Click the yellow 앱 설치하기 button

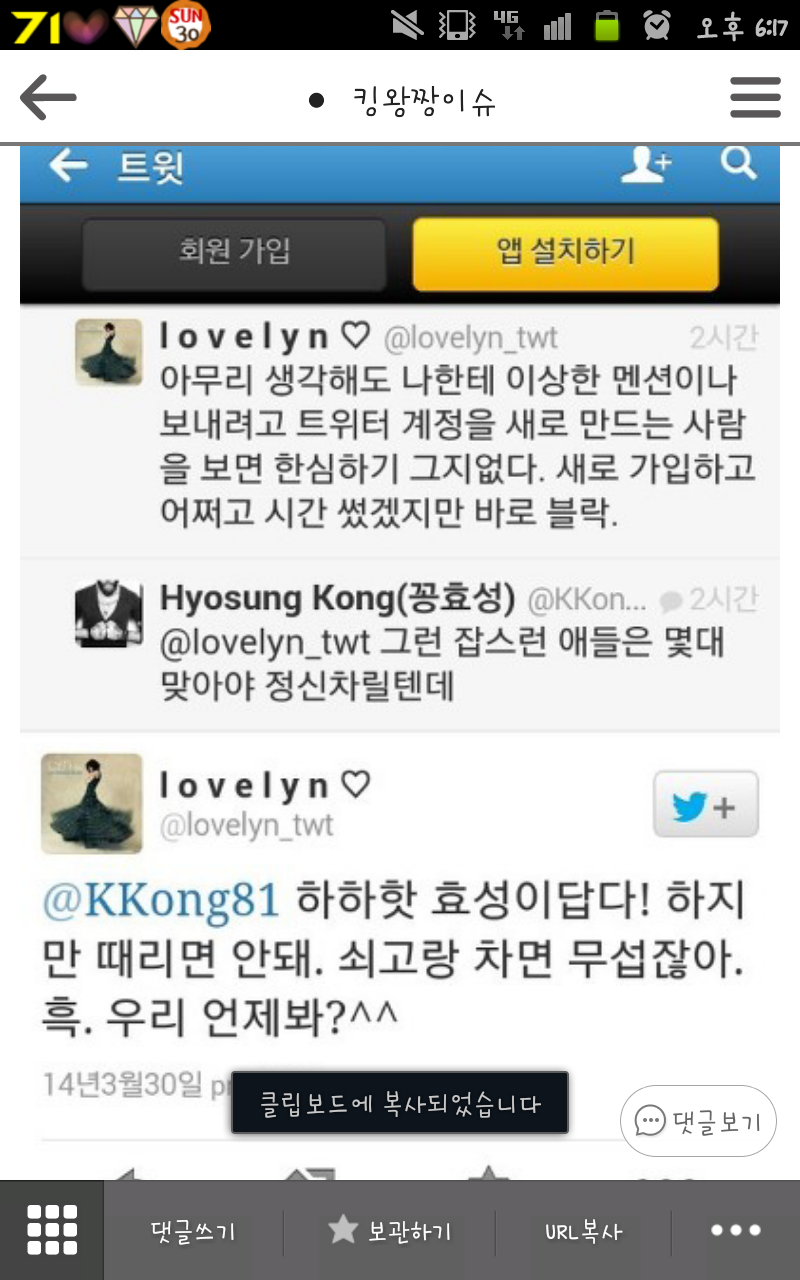point(566,251)
